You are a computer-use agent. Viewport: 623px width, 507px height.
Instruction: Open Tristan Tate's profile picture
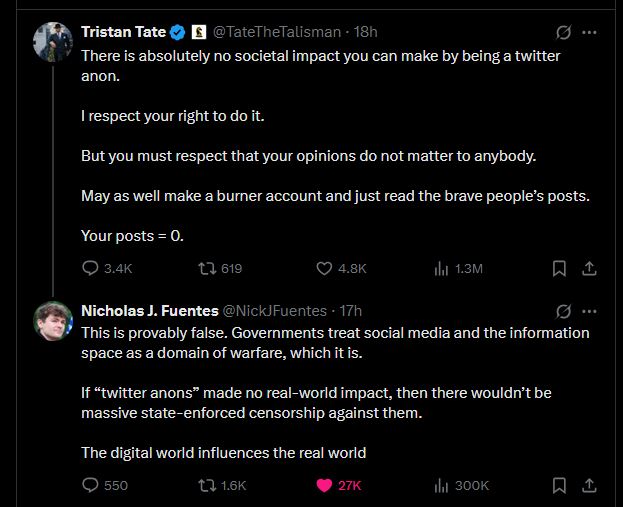pos(50,41)
